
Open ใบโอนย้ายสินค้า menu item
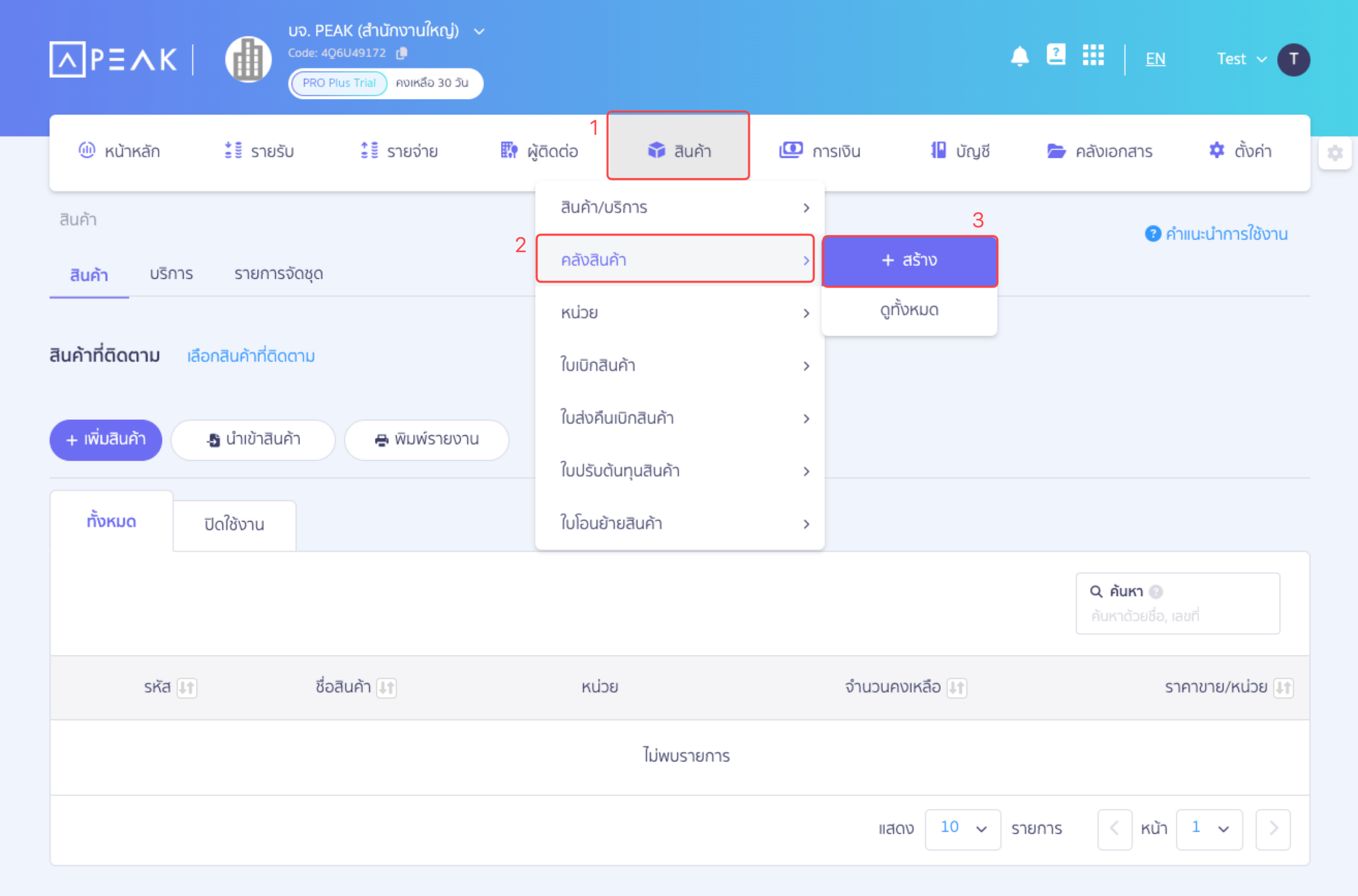680,524
